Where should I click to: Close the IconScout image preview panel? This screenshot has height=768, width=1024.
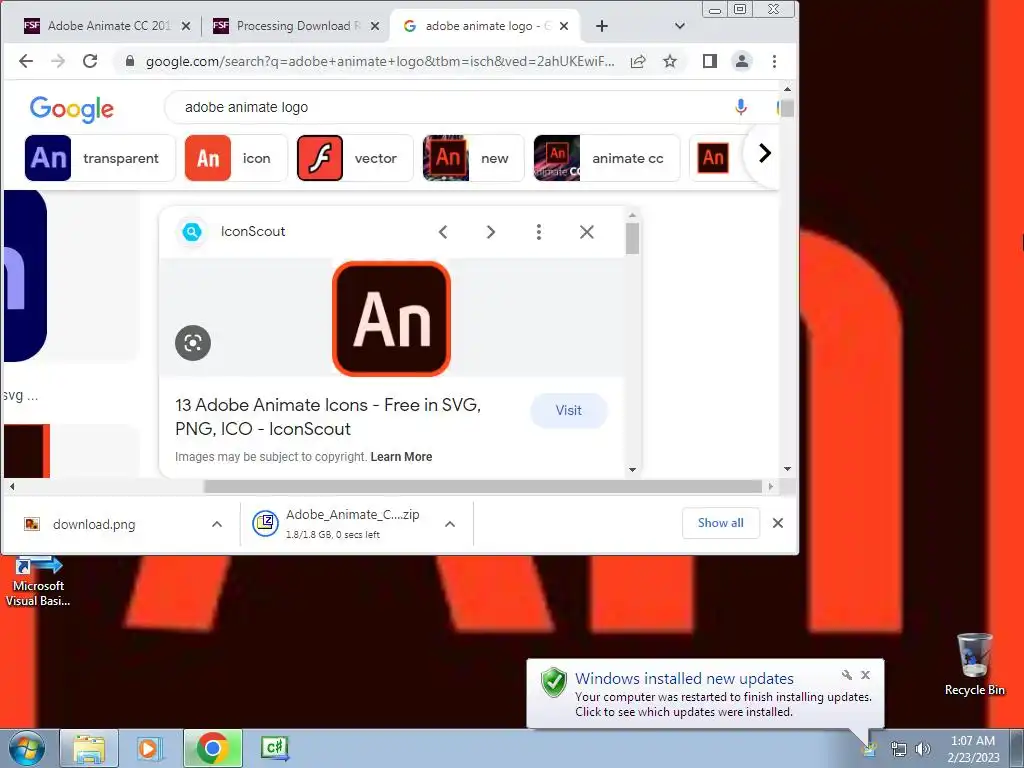tap(586, 232)
